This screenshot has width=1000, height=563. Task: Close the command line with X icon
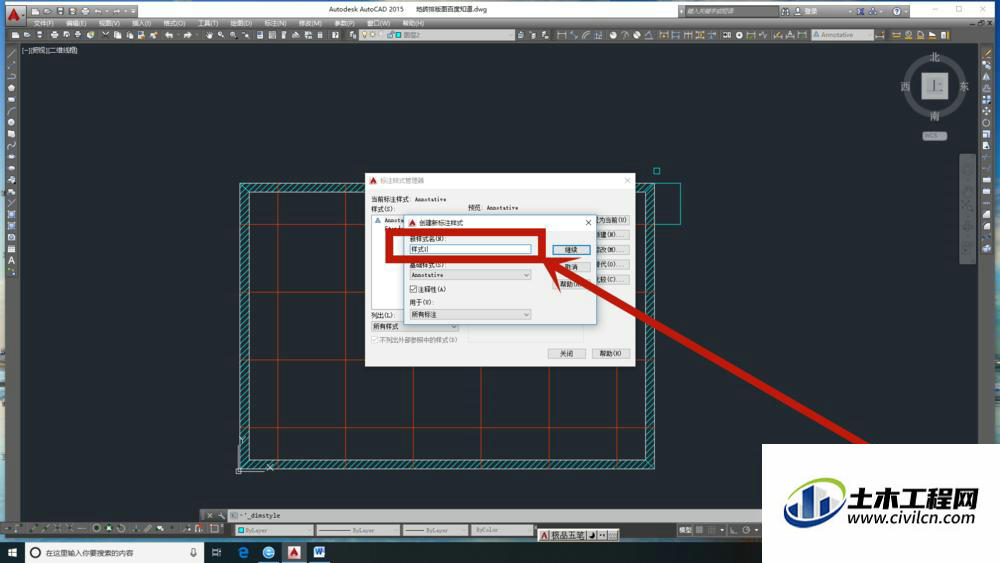click(209, 515)
